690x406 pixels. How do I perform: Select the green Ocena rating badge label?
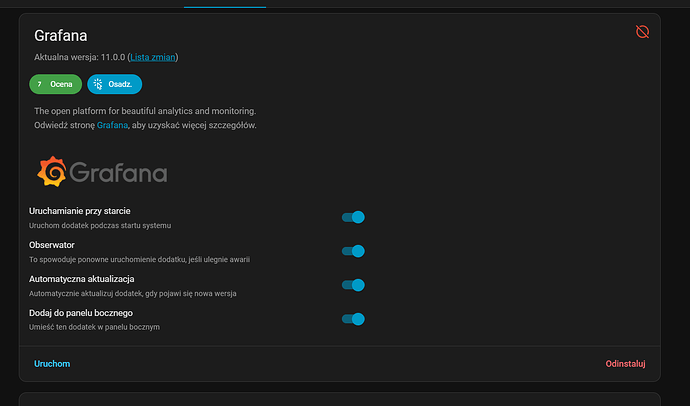point(62,85)
